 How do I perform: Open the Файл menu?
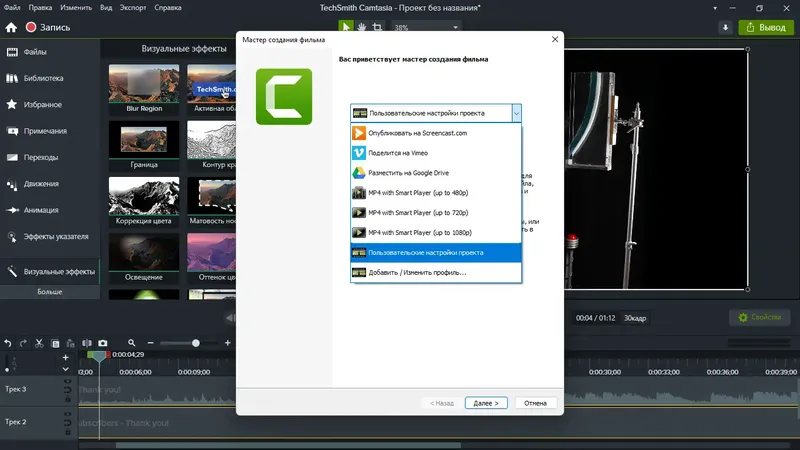tap(12, 8)
